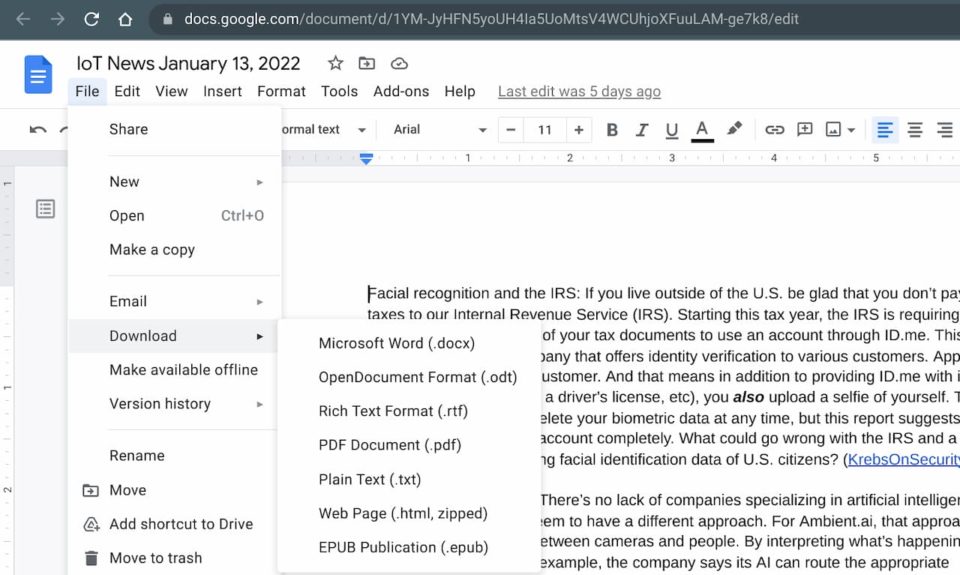Open 'Last edit was 5 days ago' link
Image resolution: width=960 pixels, height=575 pixels.
tap(579, 91)
